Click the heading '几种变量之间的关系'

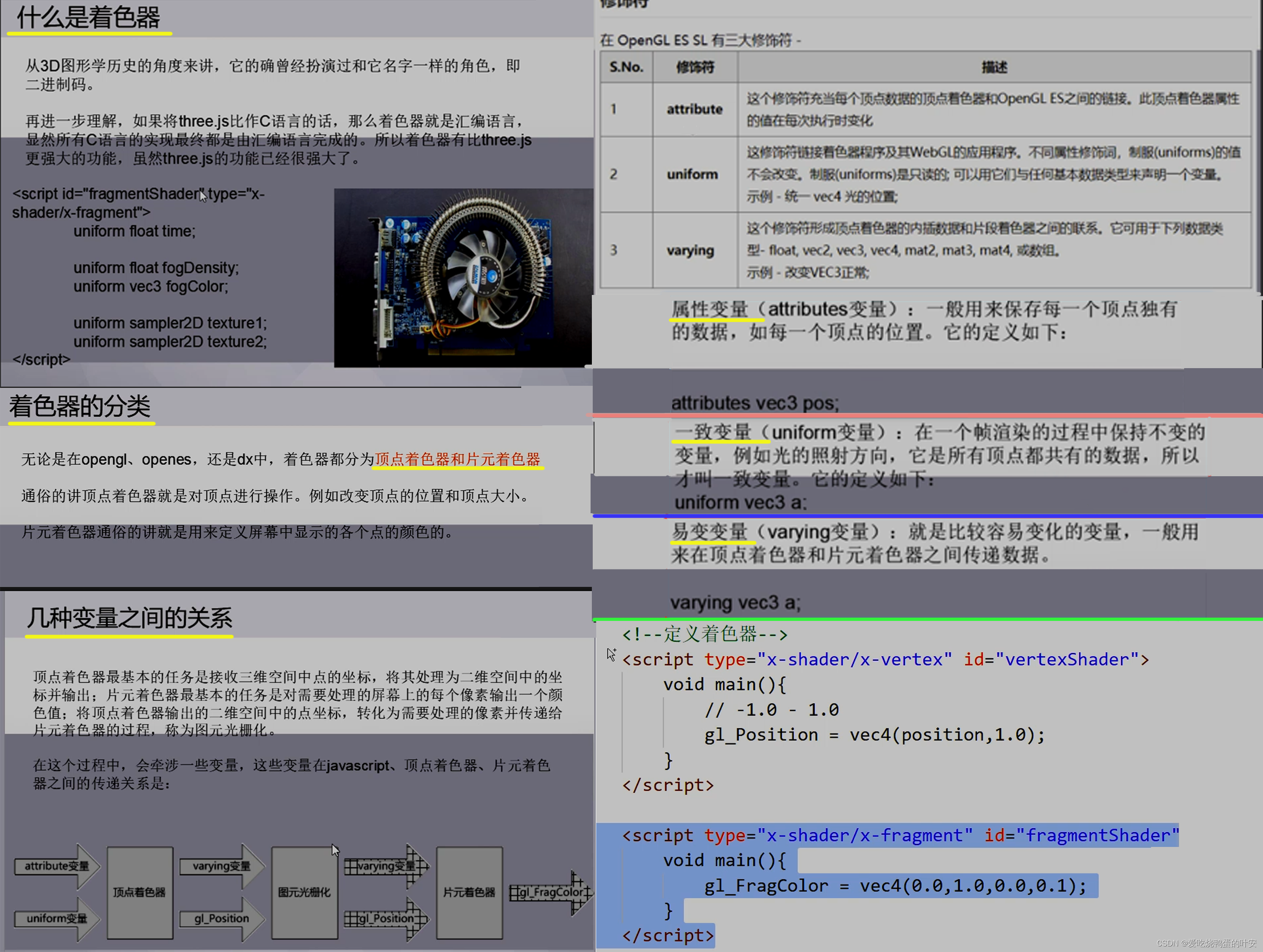click(130, 617)
